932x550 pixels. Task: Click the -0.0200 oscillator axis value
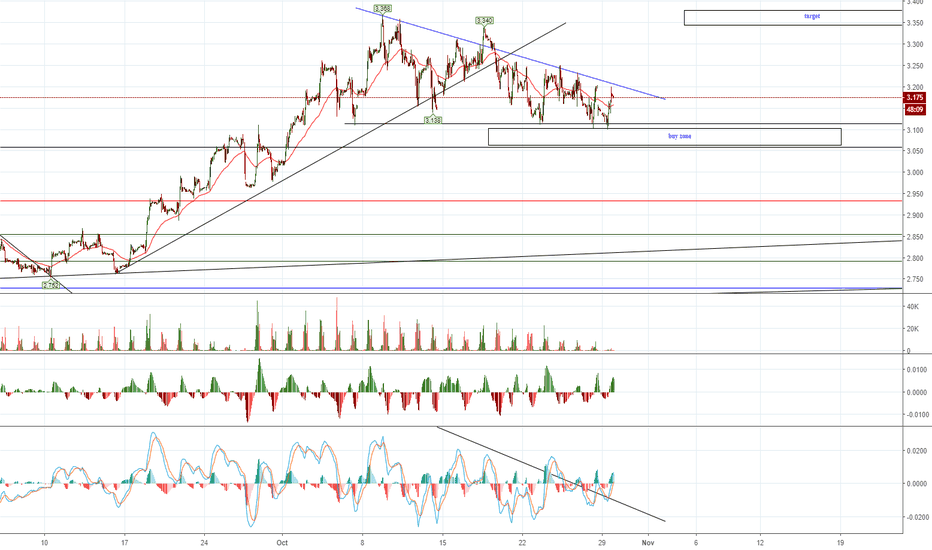click(x=916, y=517)
